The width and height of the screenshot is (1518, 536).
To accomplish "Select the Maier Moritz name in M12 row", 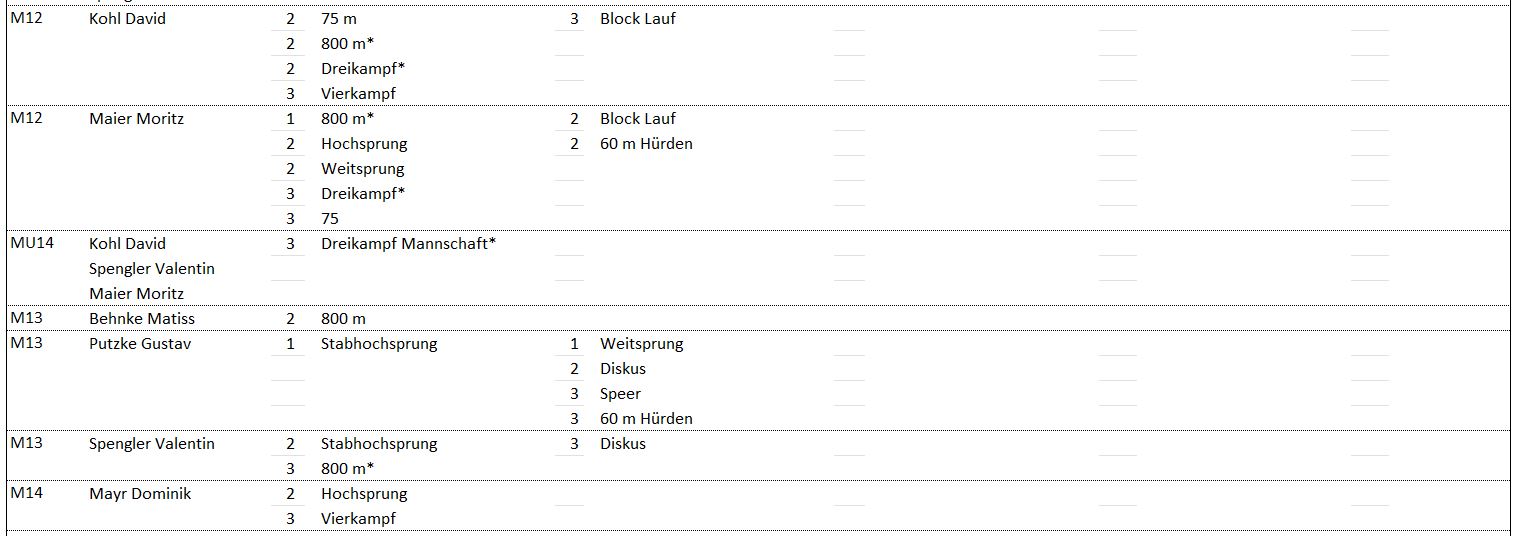I will click(136, 119).
